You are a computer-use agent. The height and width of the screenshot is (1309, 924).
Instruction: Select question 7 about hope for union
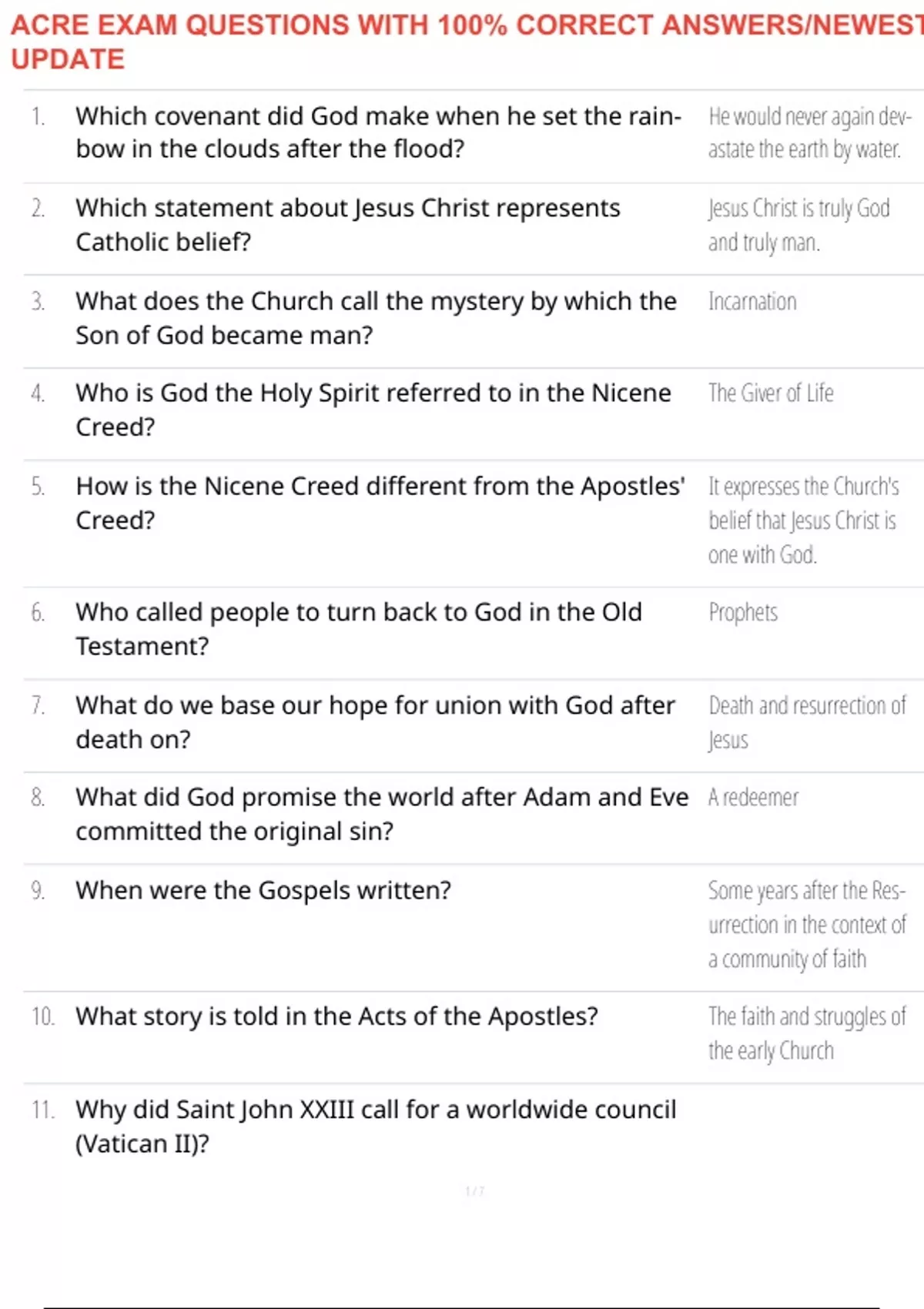click(x=376, y=722)
